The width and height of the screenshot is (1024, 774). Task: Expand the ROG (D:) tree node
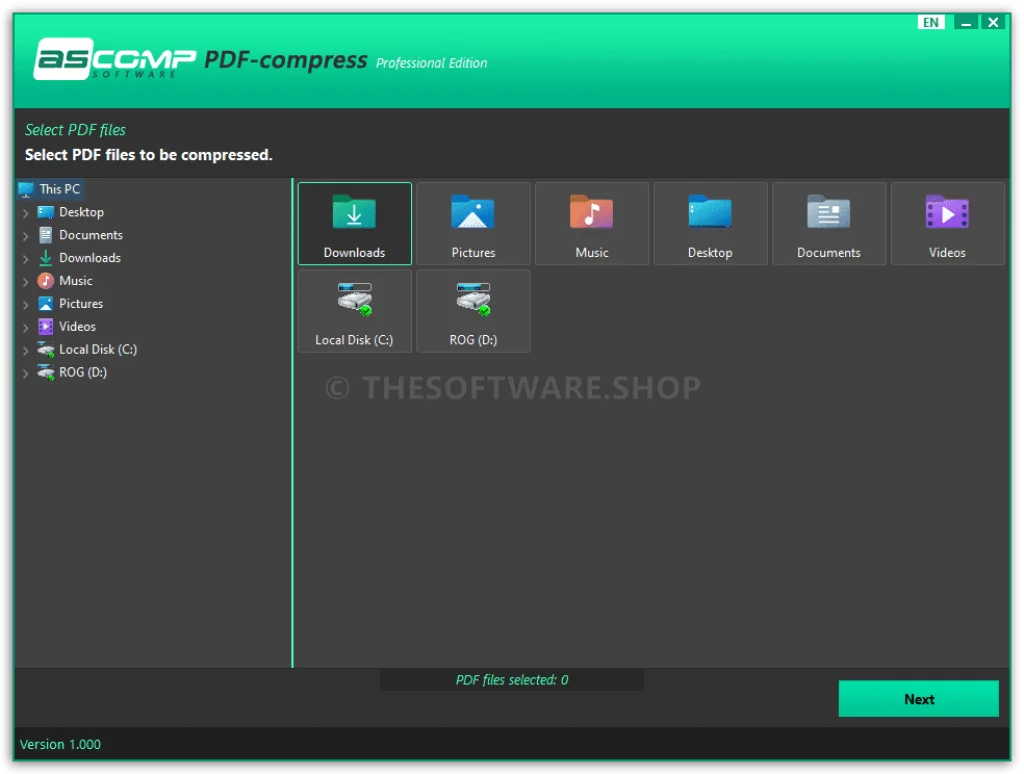(x=25, y=373)
